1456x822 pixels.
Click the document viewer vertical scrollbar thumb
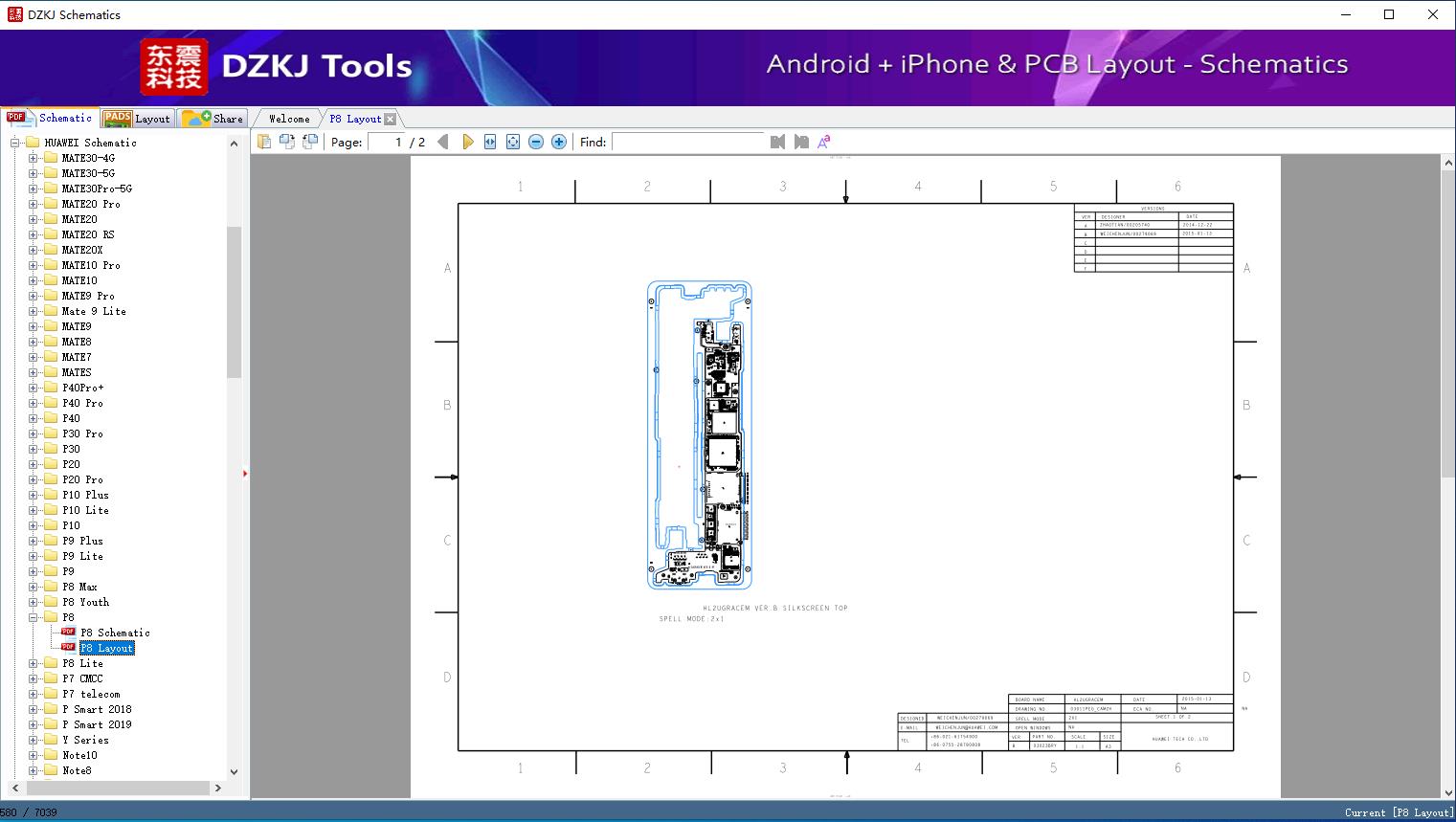[x=1448, y=323]
